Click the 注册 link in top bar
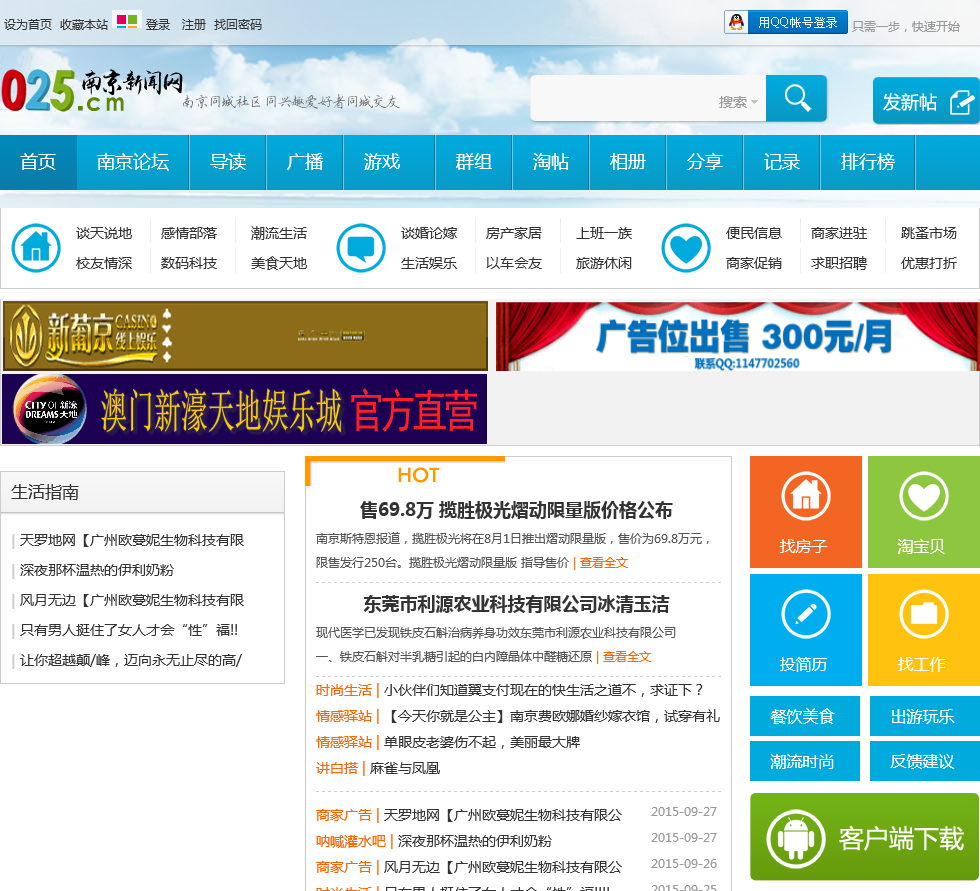Screen dimensions: 980x891 [194, 24]
